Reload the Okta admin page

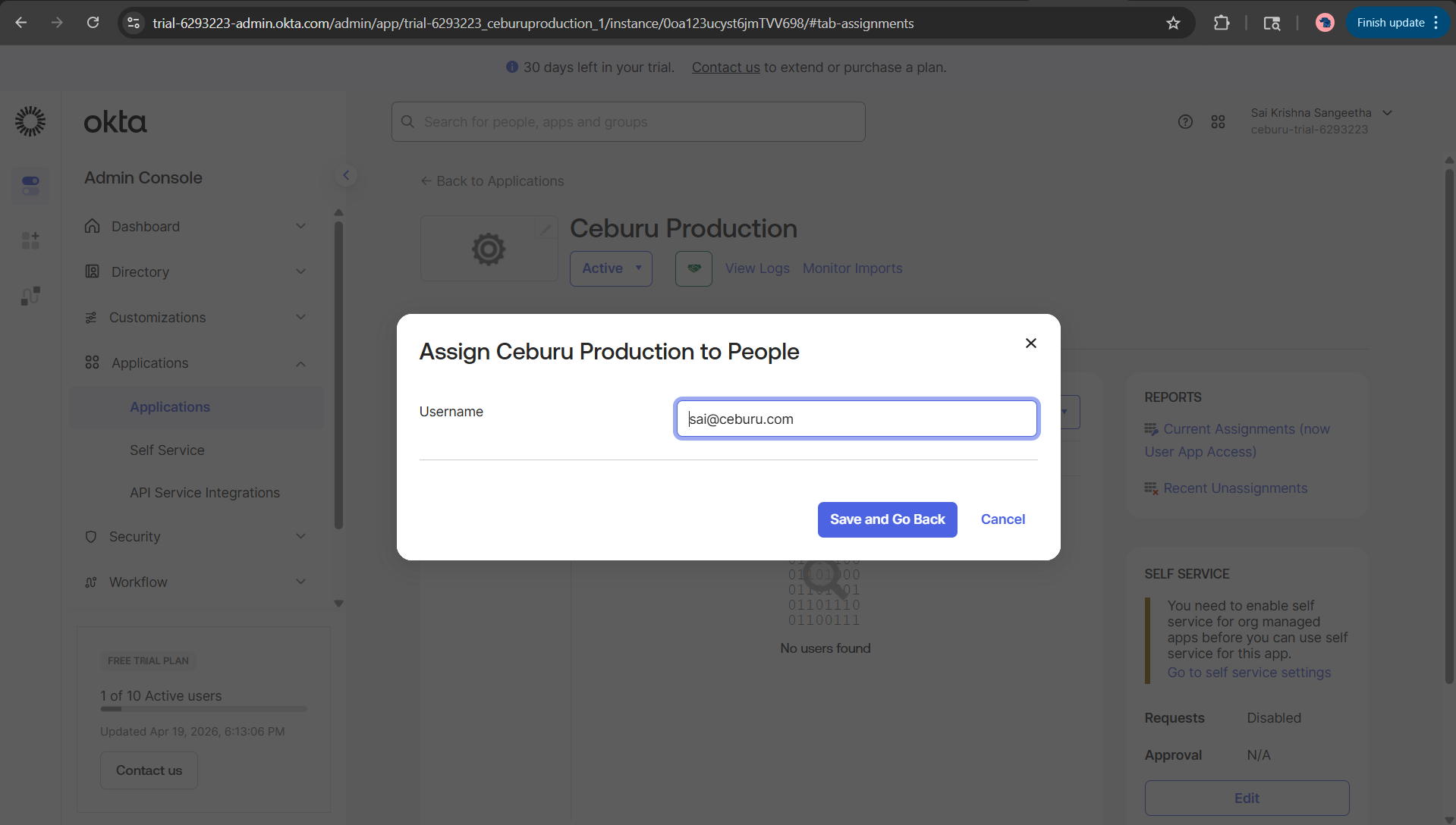pyautogui.click(x=93, y=23)
